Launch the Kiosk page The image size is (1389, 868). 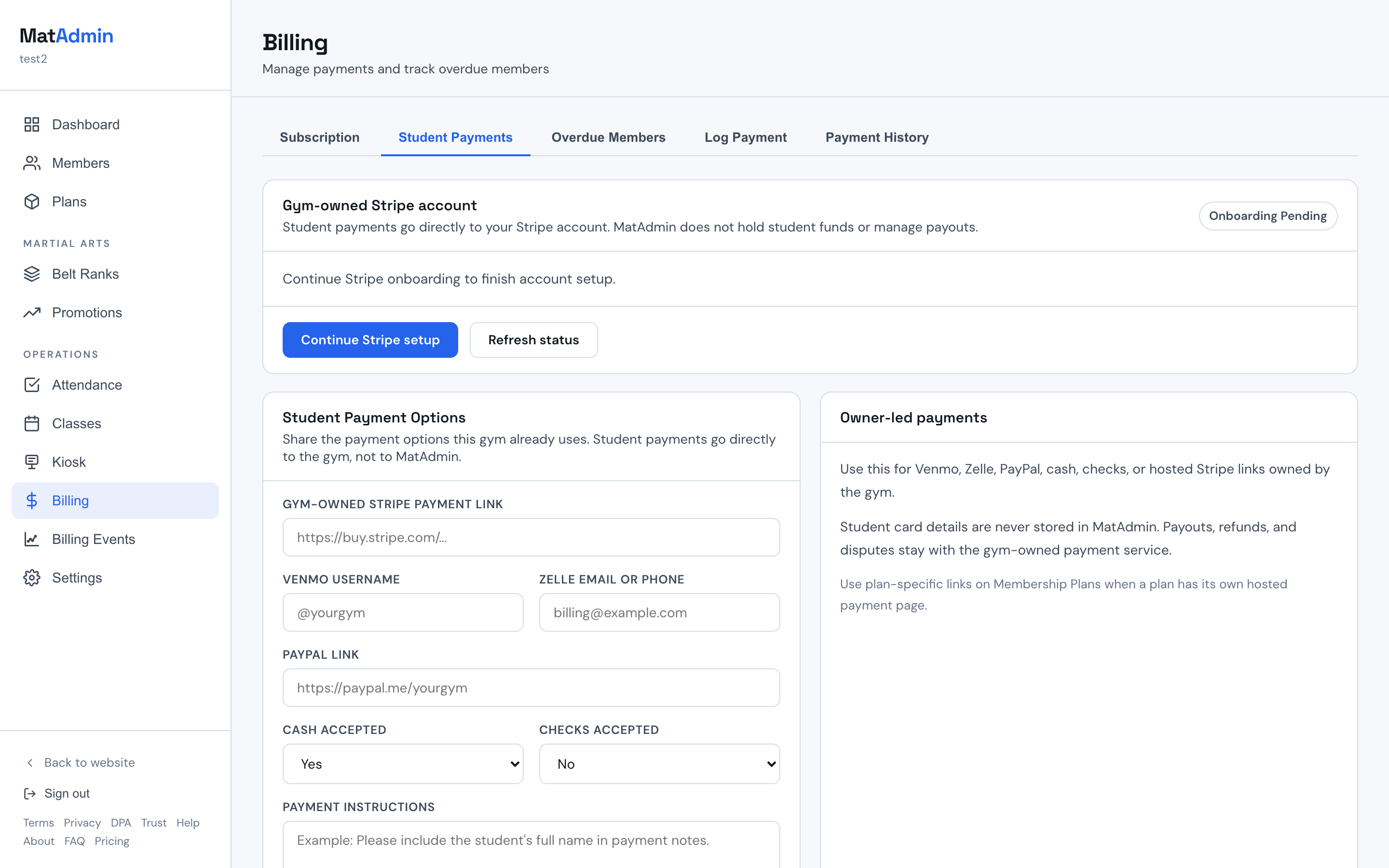pyautogui.click(x=115, y=461)
